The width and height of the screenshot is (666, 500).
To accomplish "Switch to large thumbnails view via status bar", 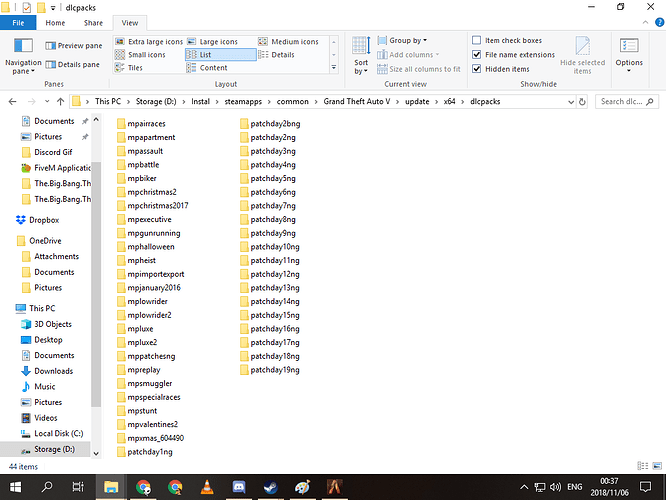I will [x=657, y=466].
